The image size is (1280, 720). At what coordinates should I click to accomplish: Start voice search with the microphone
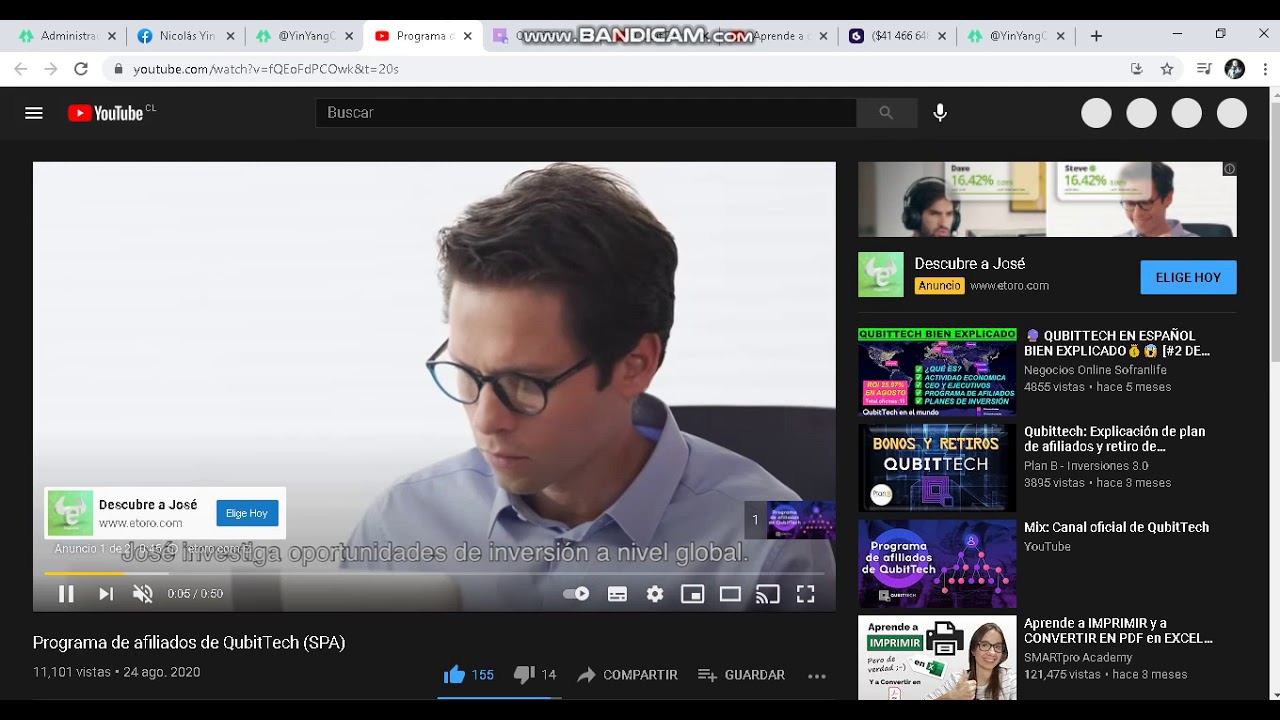940,113
